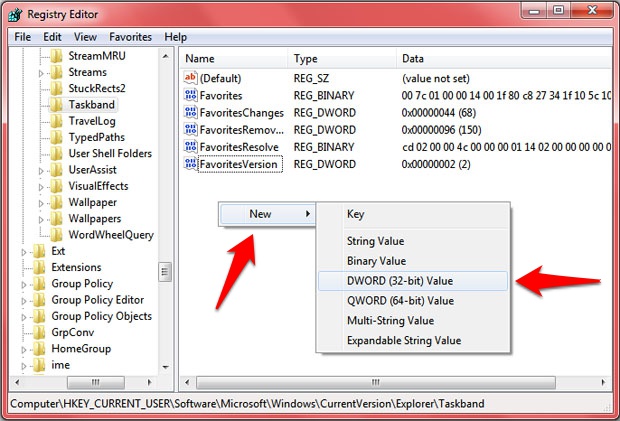Click the ime folder icon
620x421 pixels.
[x=39, y=365]
